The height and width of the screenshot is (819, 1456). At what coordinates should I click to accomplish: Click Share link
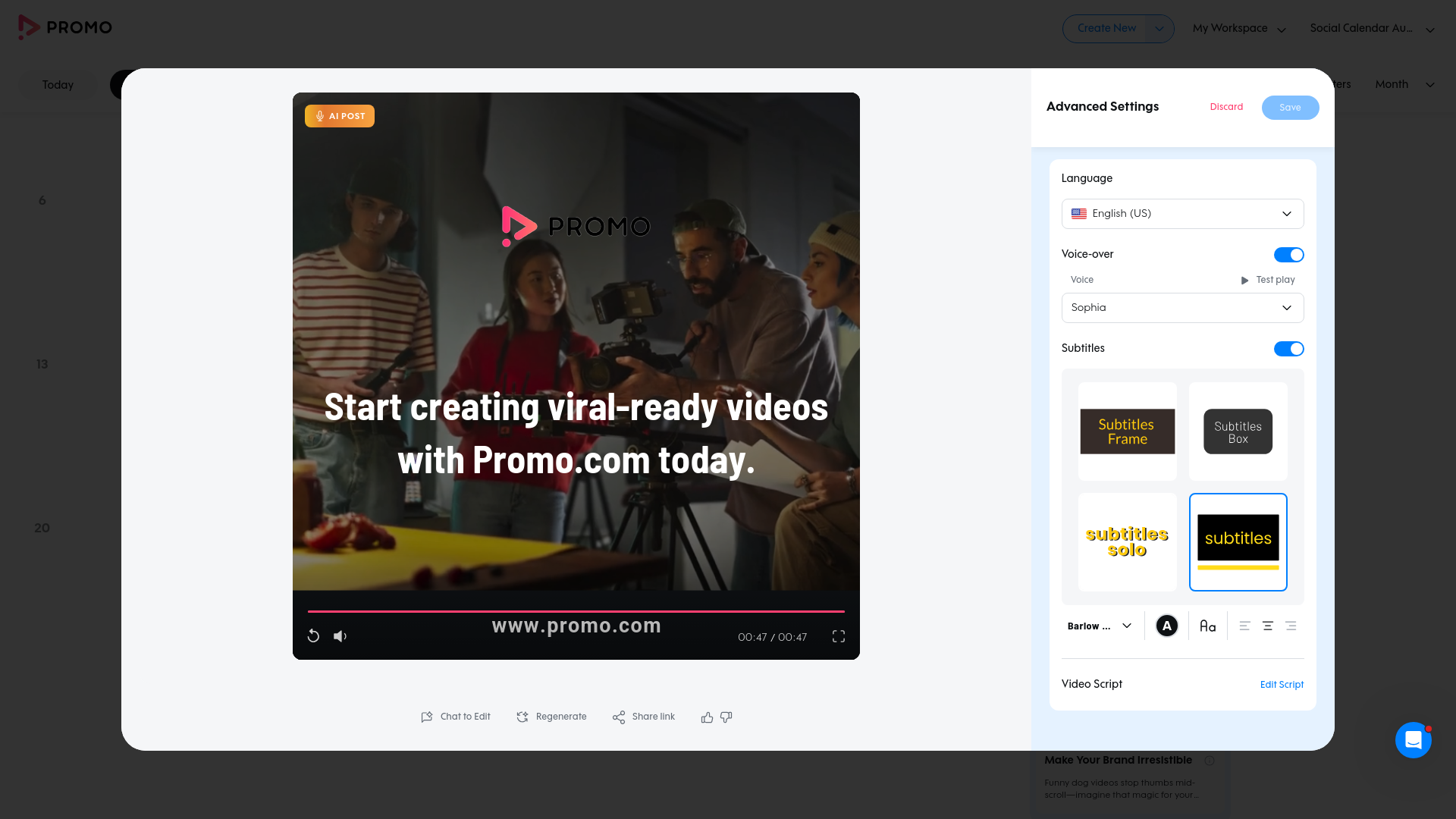[643, 717]
